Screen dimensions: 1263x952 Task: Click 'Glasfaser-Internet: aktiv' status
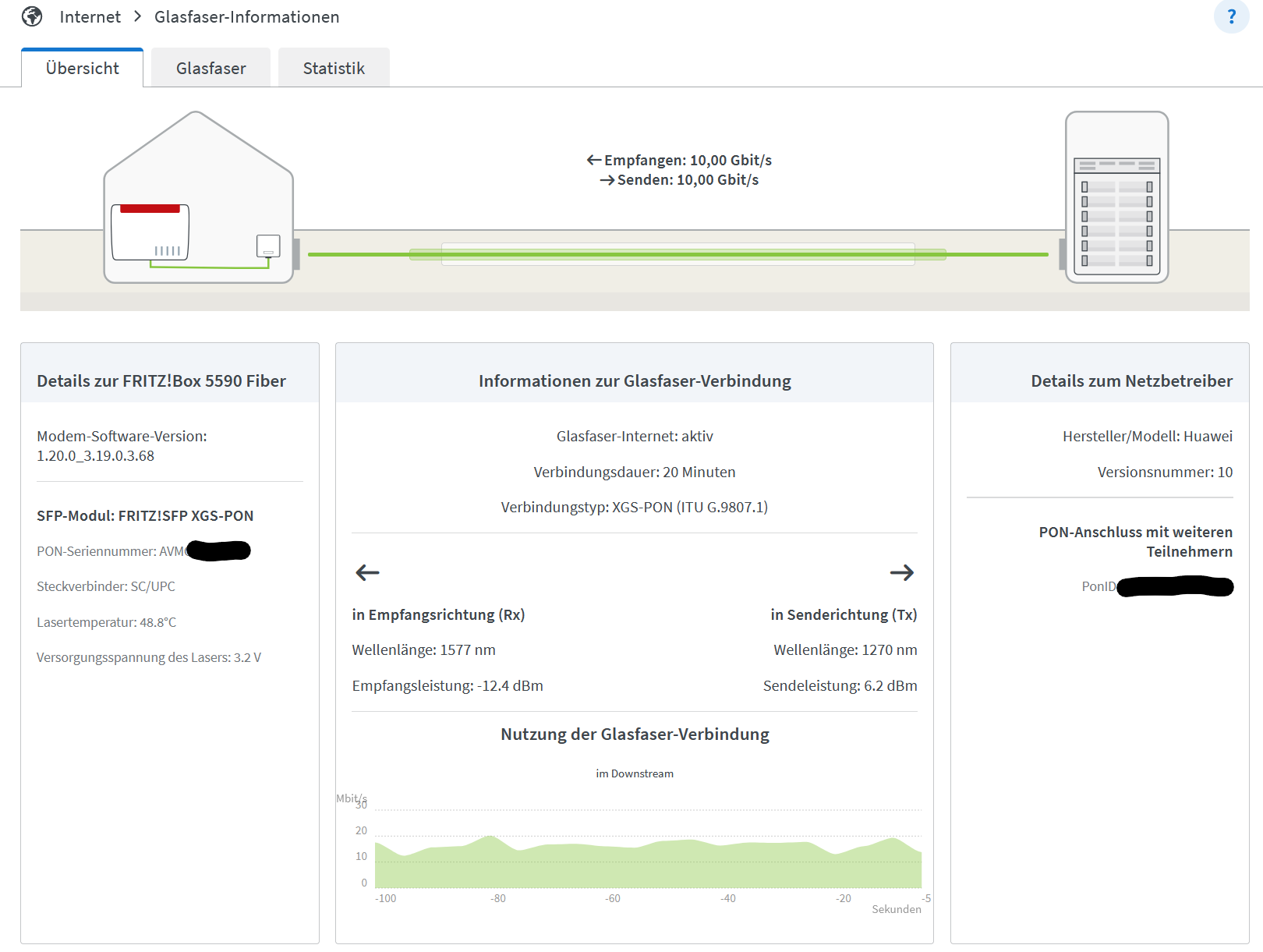tap(635, 436)
